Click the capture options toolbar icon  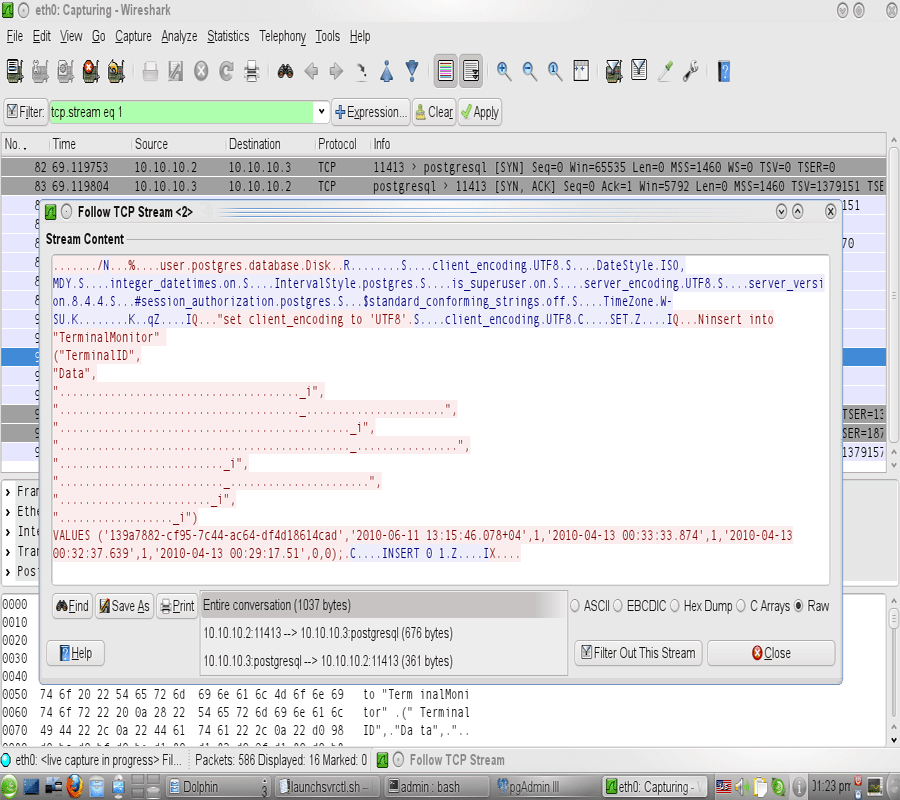pos(40,71)
